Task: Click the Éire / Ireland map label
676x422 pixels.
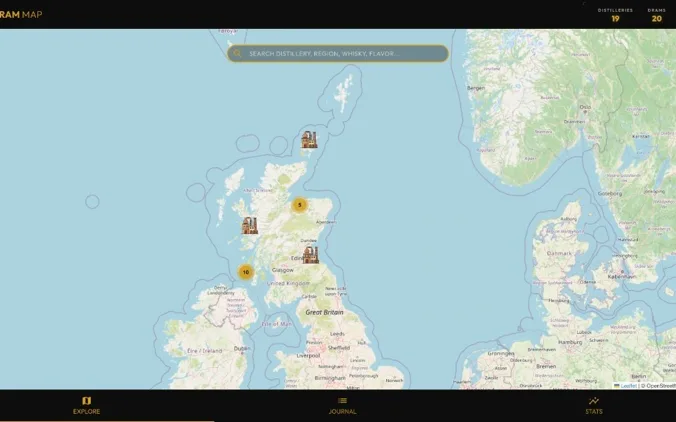Action: [x=205, y=351]
